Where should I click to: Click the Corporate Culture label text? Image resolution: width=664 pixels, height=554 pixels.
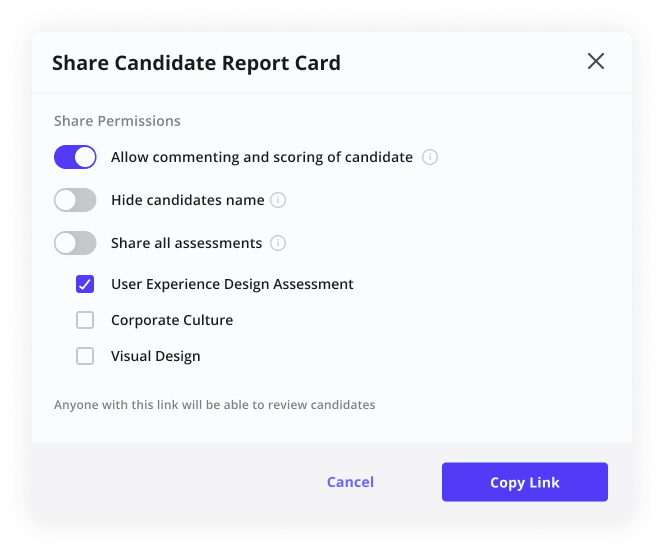[172, 320]
